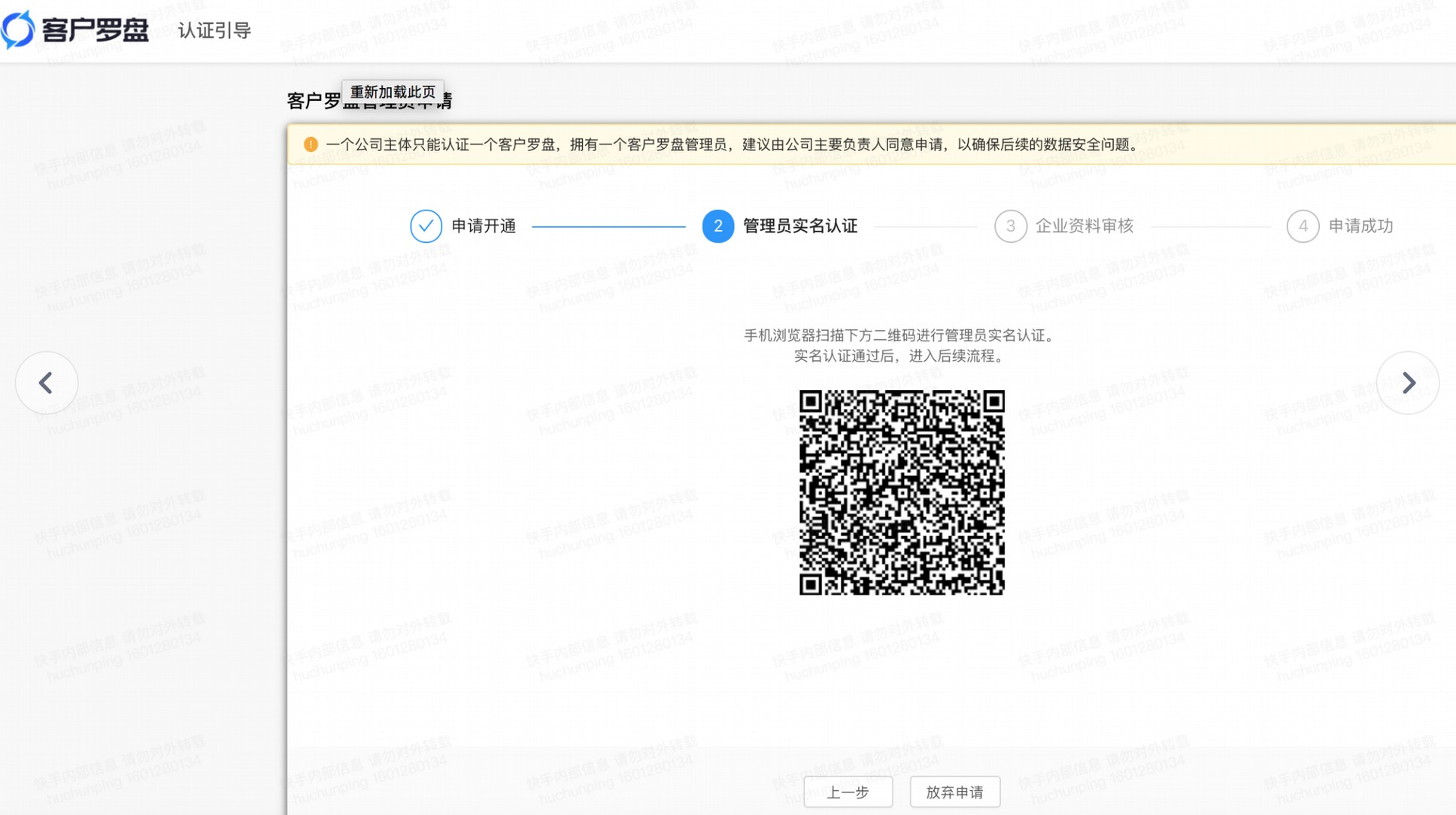Click the completed 申请开通 checkmark icon
The image size is (1456, 815).
pos(426,226)
